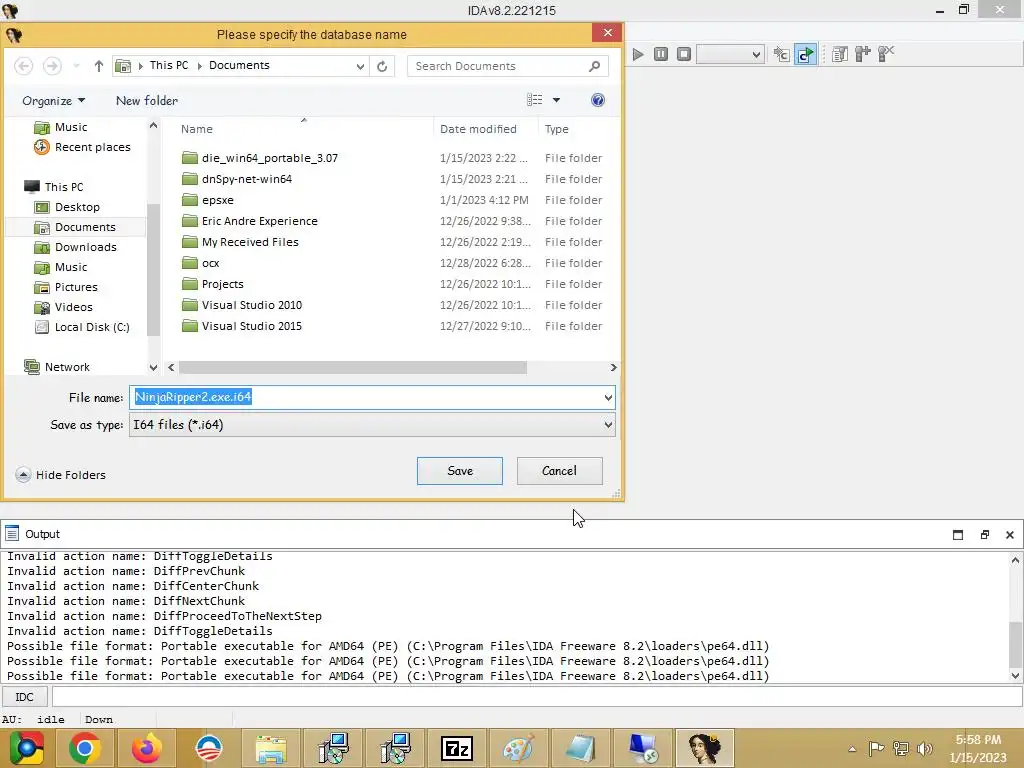Start the debugger process play icon
This screenshot has width=1024, height=768.
[638, 54]
